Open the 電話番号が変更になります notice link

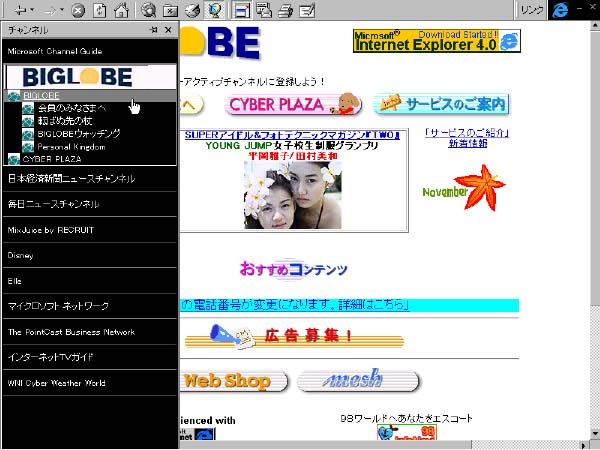coord(295,305)
